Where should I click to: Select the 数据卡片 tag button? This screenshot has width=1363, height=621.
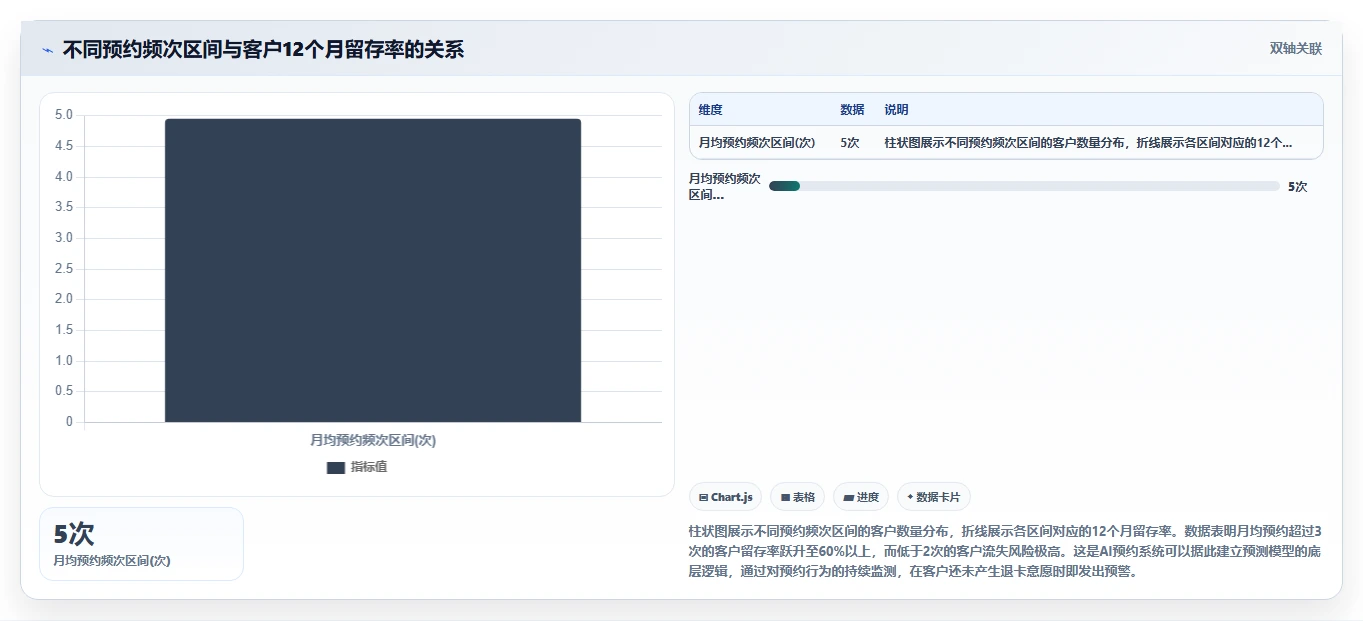point(934,497)
